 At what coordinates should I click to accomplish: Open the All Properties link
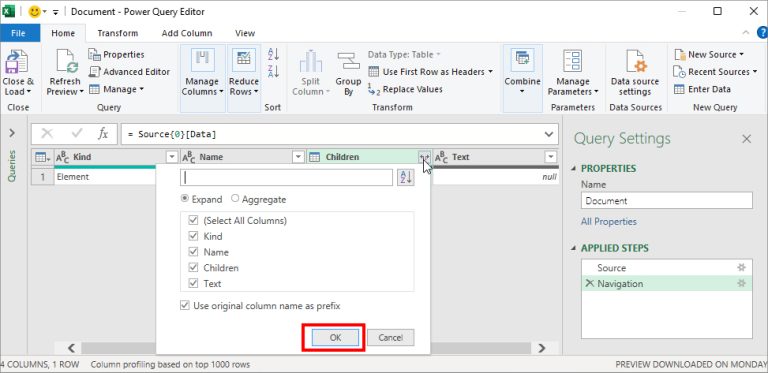pos(608,222)
